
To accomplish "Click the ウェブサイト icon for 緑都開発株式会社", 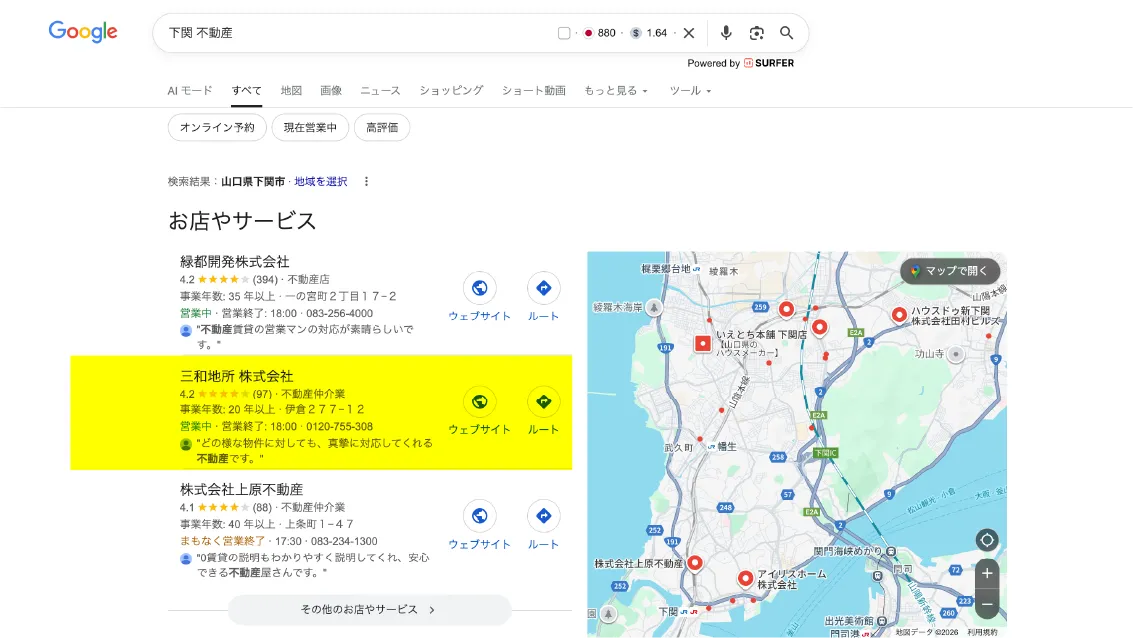I will pos(480,287).
